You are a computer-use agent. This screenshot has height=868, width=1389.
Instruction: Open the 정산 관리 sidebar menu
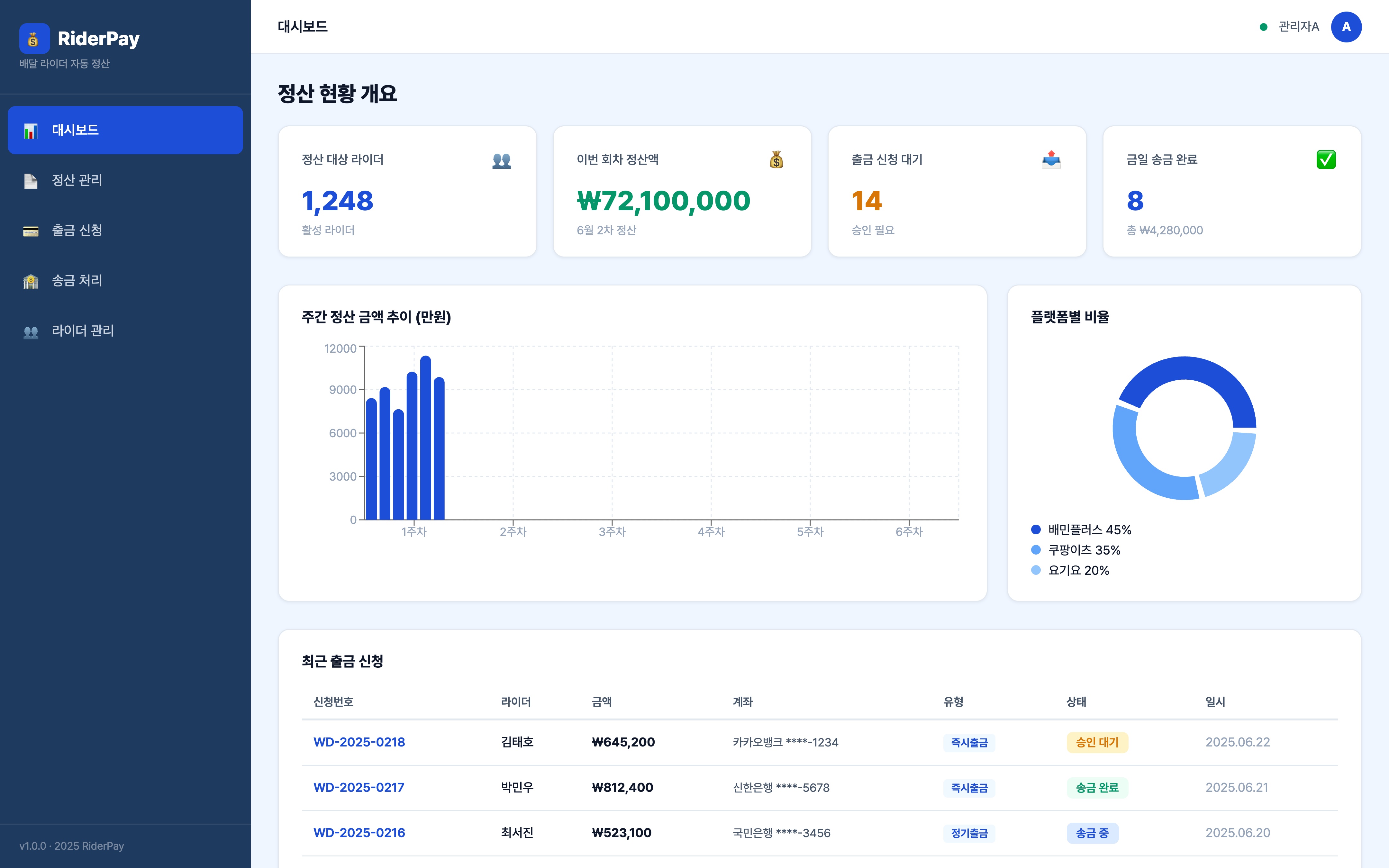(x=77, y=180)
